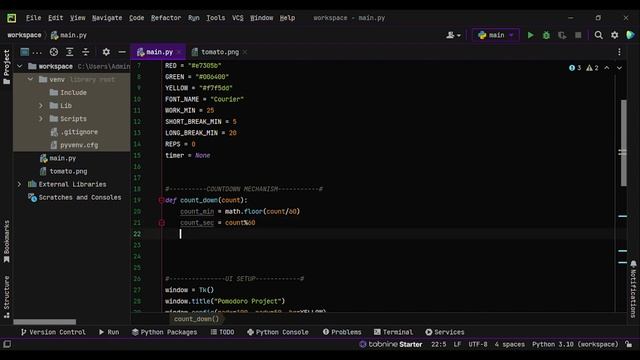The height and width of the screenshot is (360, 640).
Task: Collapse all in Project panel
Action: (85, 52)
